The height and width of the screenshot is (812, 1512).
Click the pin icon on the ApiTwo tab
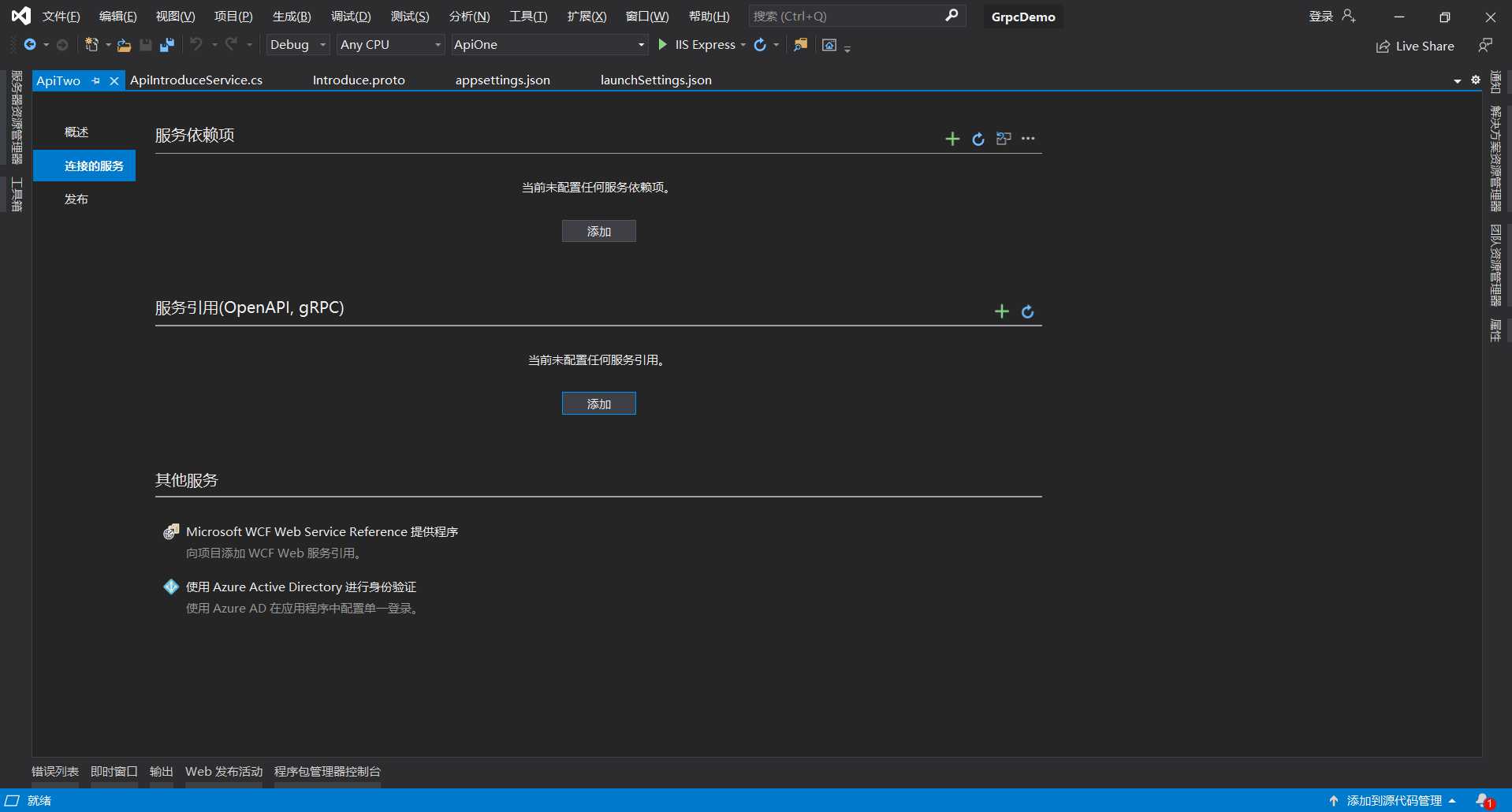point(95,80)
